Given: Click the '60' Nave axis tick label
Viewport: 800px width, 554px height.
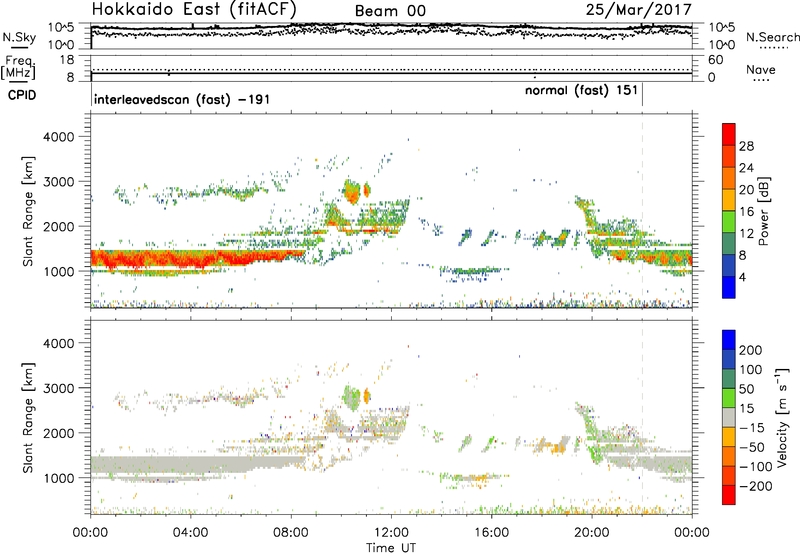Looking at the screenshot, I should pyautogui.click(x=715, y=60).
